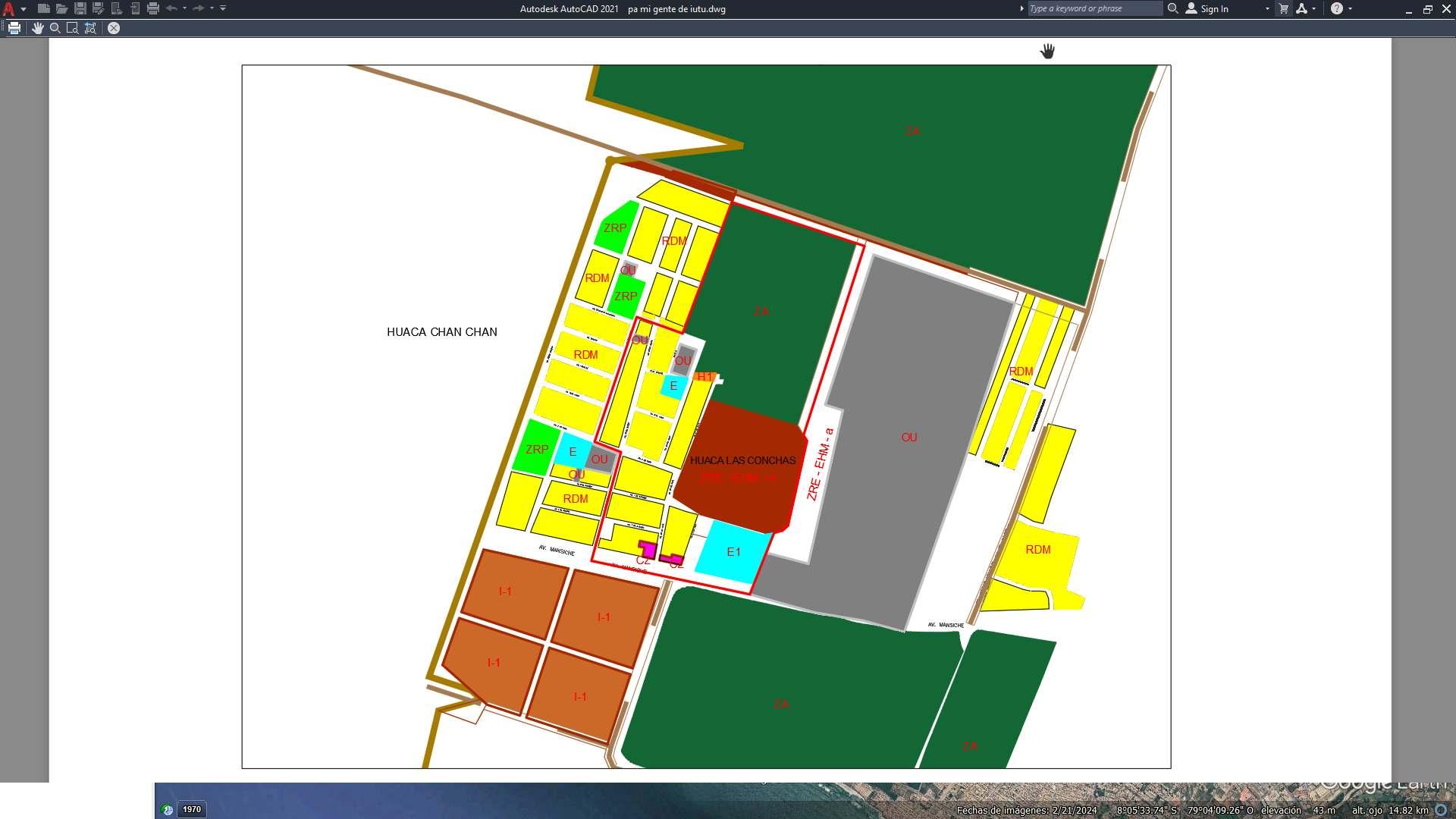
Task: Expand the Customize Quick Access Toolbar dropdown
Action: 223,8
